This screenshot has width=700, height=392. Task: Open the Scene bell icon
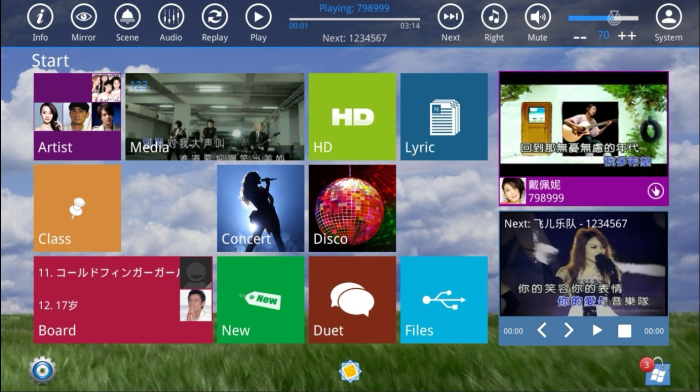[127, 17]
